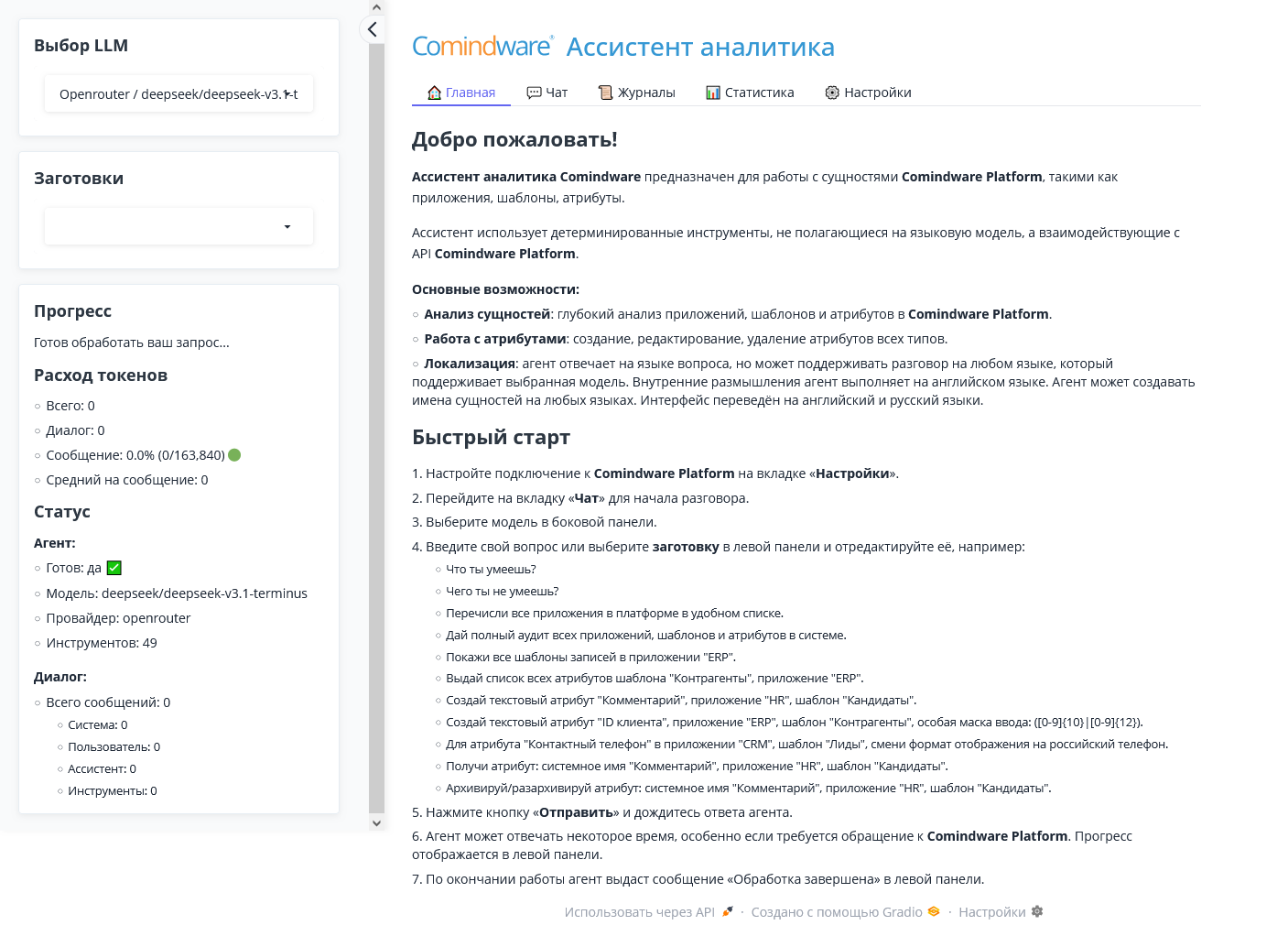
Task: Click the Создано с помощью Gradio link
Action: coord(836,911)
